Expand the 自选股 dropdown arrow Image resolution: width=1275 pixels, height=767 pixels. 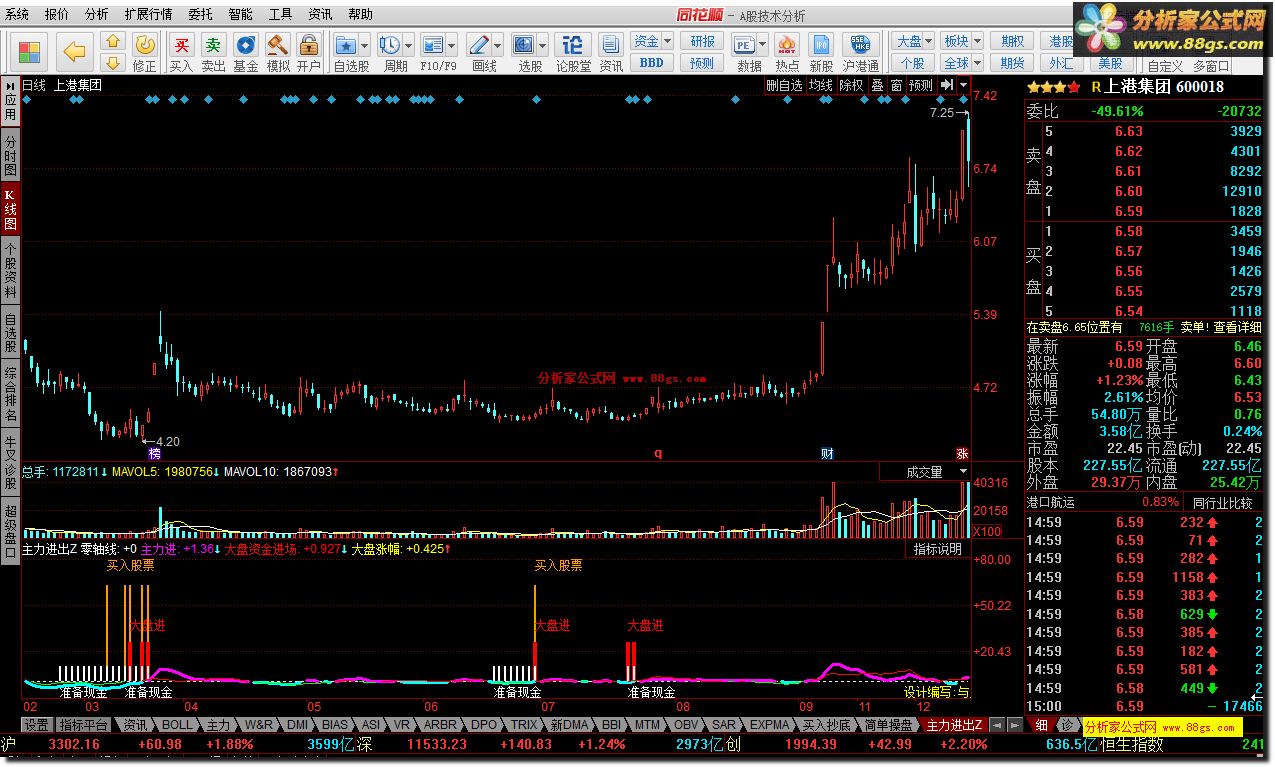click(x=365, y=45)
